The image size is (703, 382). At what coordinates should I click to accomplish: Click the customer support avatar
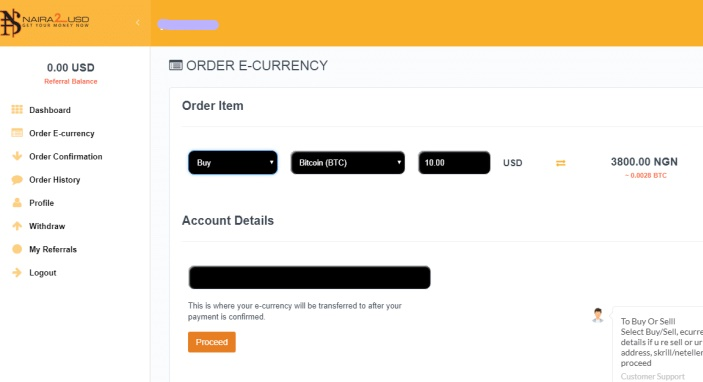[x=598, y=315]
